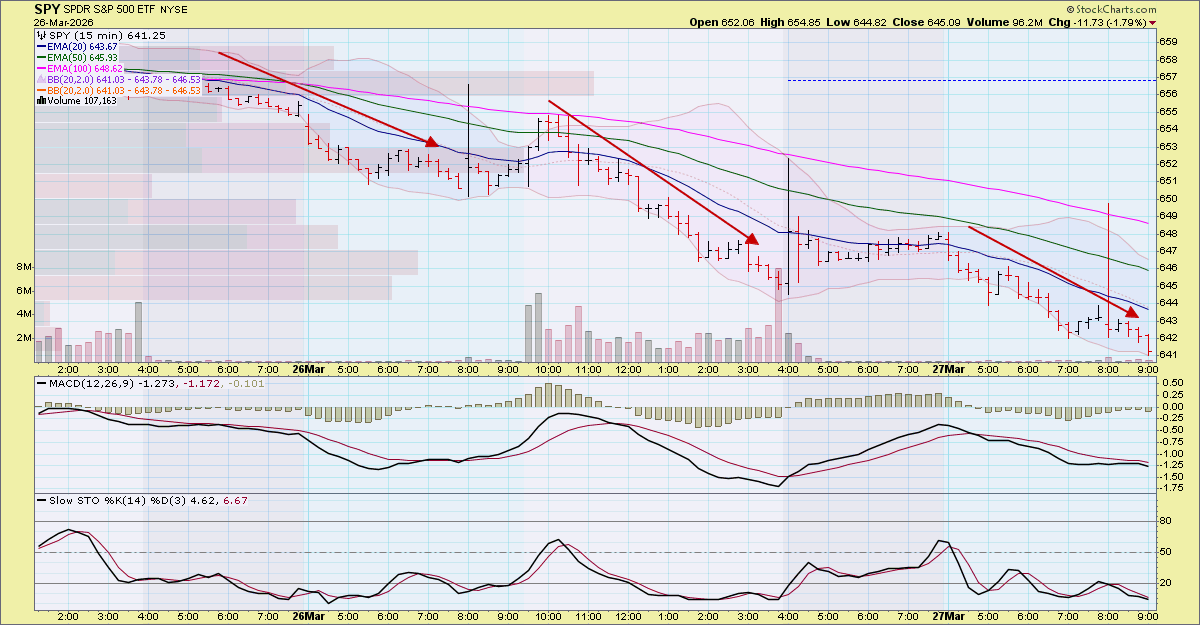Click the 655 price axis label
This screenshot has width=1200, height=625.
click(1167, 112)
